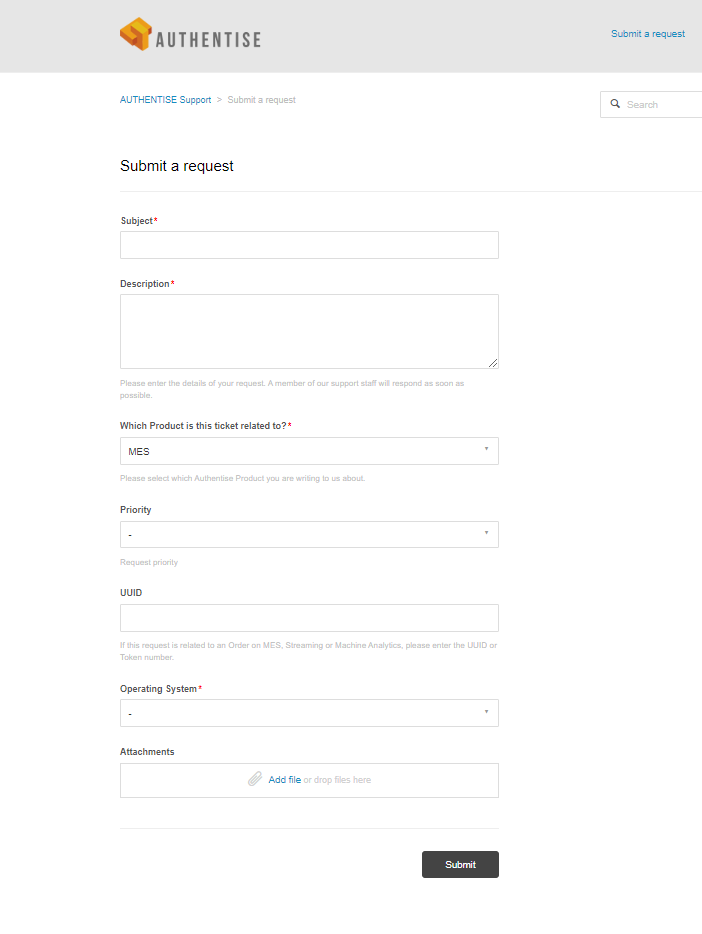The image size is (702, 934).
Task: Click the search magnifier icon
Action: coord(616,104)
